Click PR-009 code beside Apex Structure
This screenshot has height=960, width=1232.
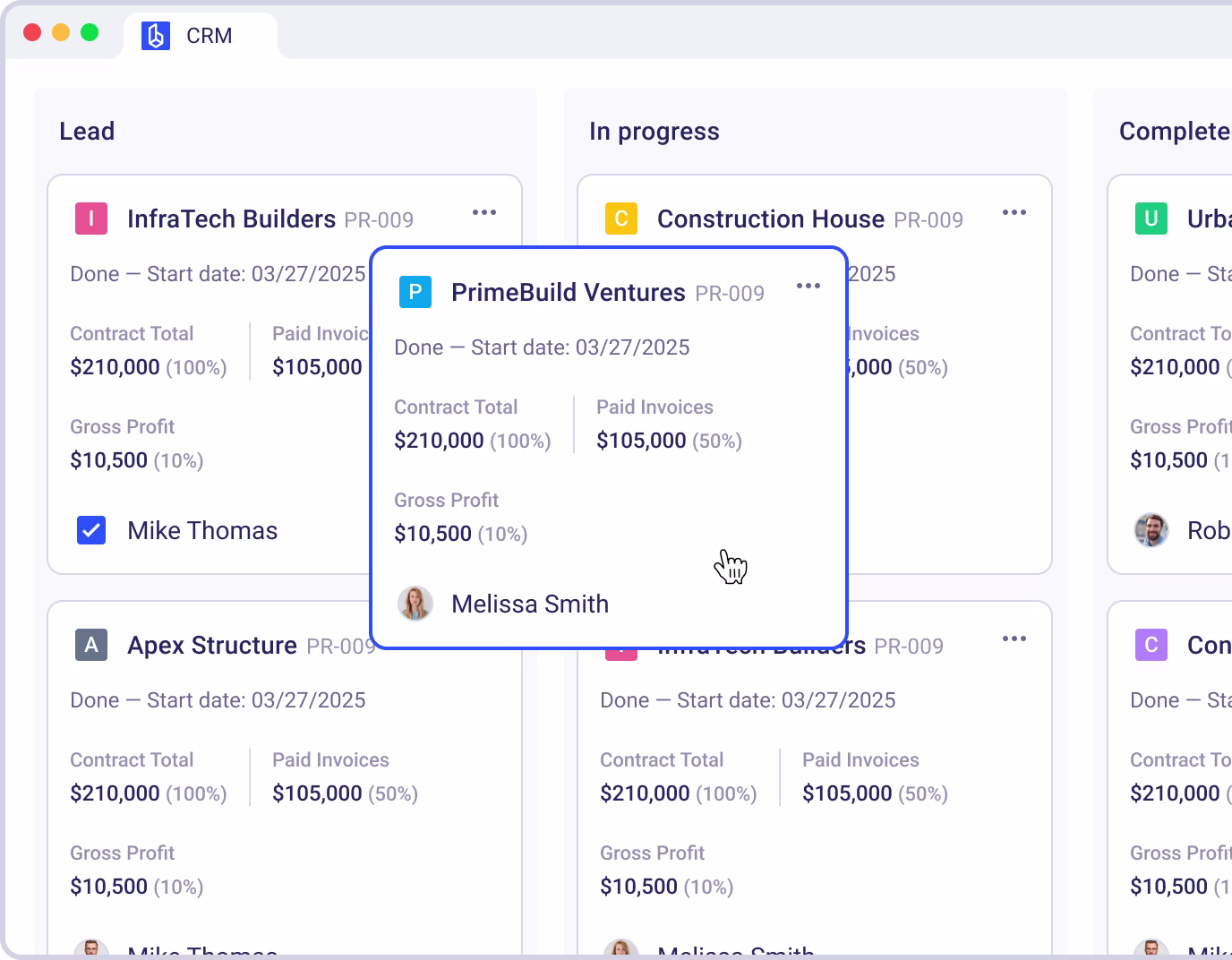(341, 647)
